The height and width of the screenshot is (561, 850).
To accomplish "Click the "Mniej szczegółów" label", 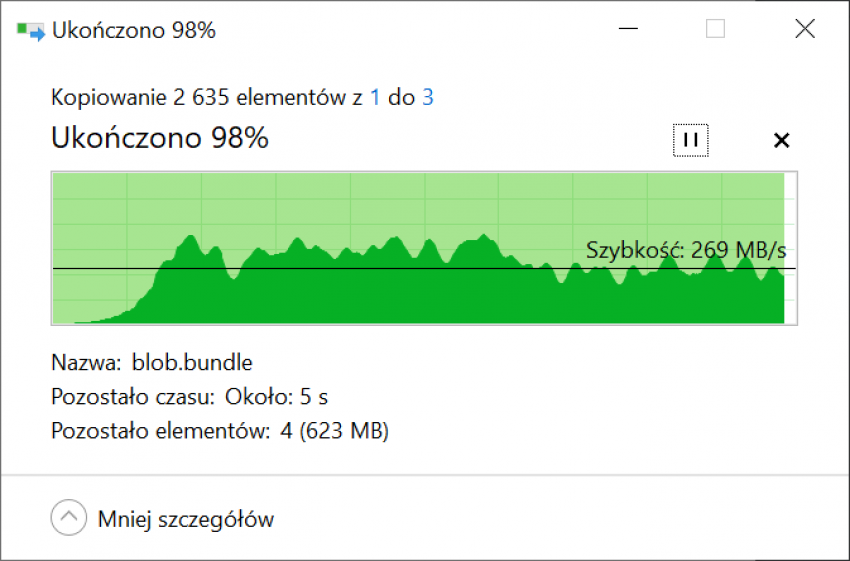I will click(x=186, y=519).
